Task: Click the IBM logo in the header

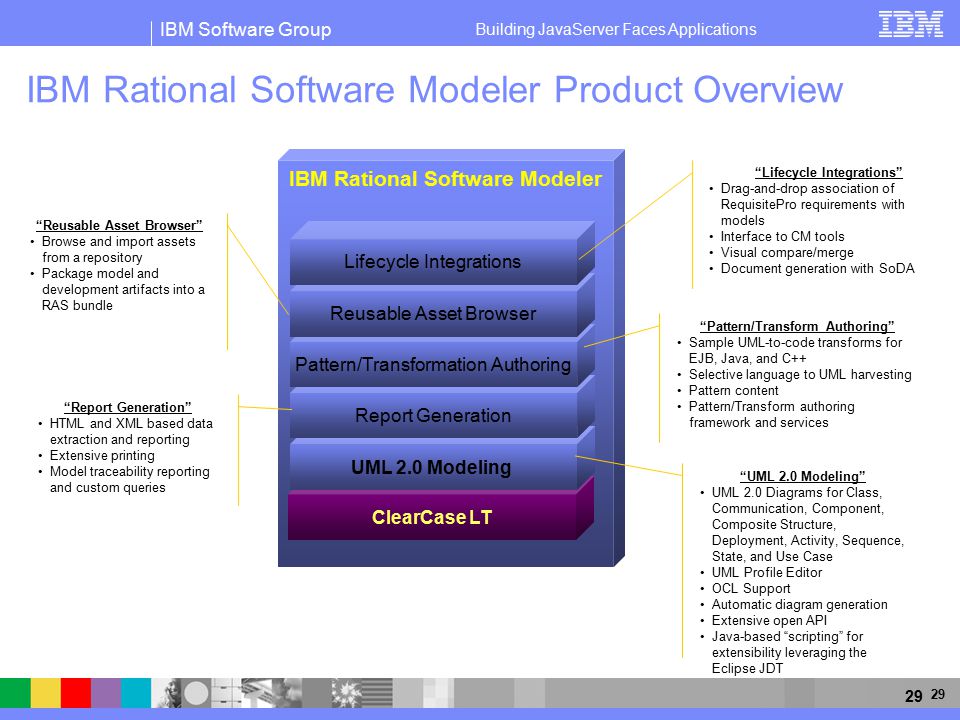Action: [x=910, y=24]
